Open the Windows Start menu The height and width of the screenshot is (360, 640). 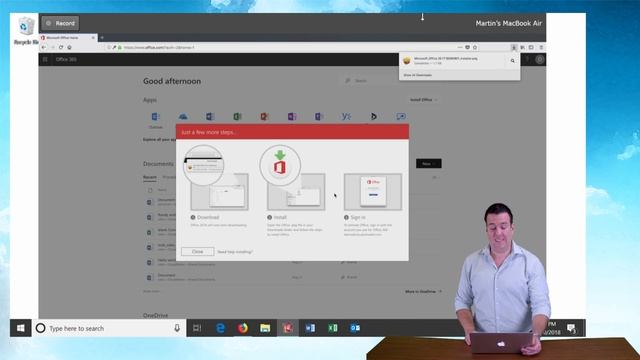click(x=20, y=328)
